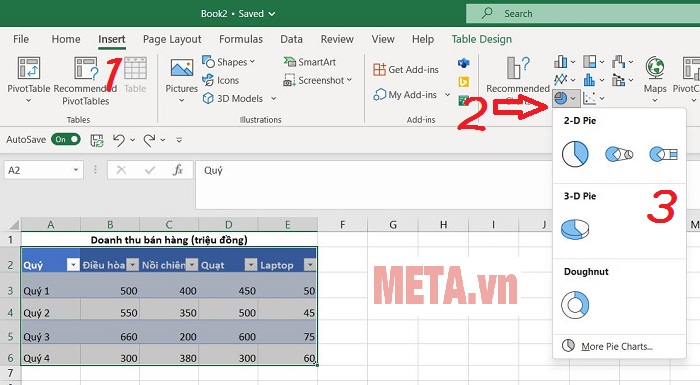Click in the formula bar

point(373,185)
